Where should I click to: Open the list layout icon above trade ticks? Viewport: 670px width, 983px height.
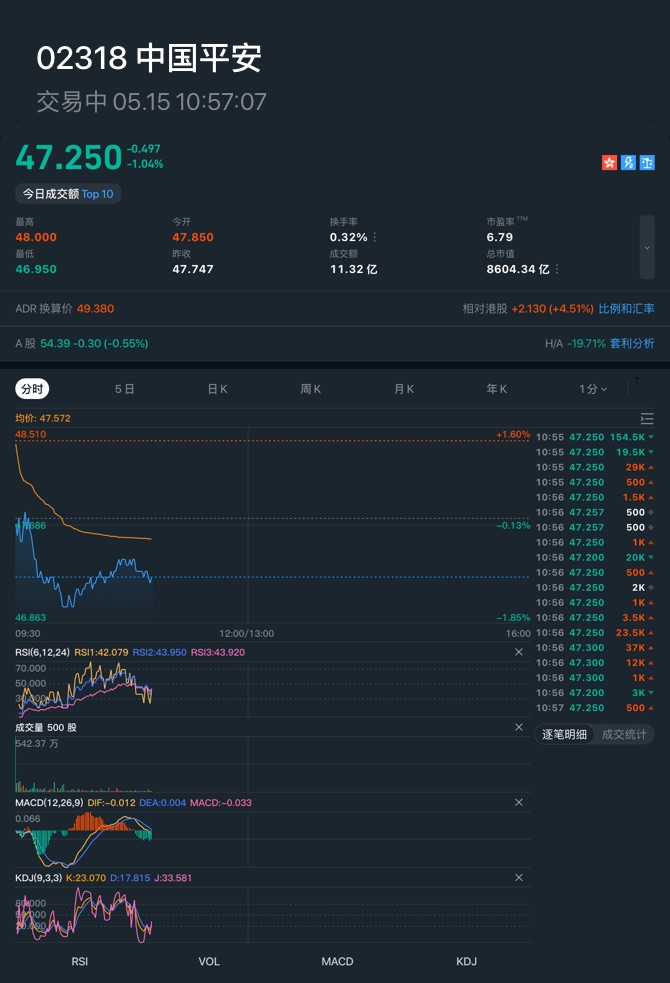647,419
